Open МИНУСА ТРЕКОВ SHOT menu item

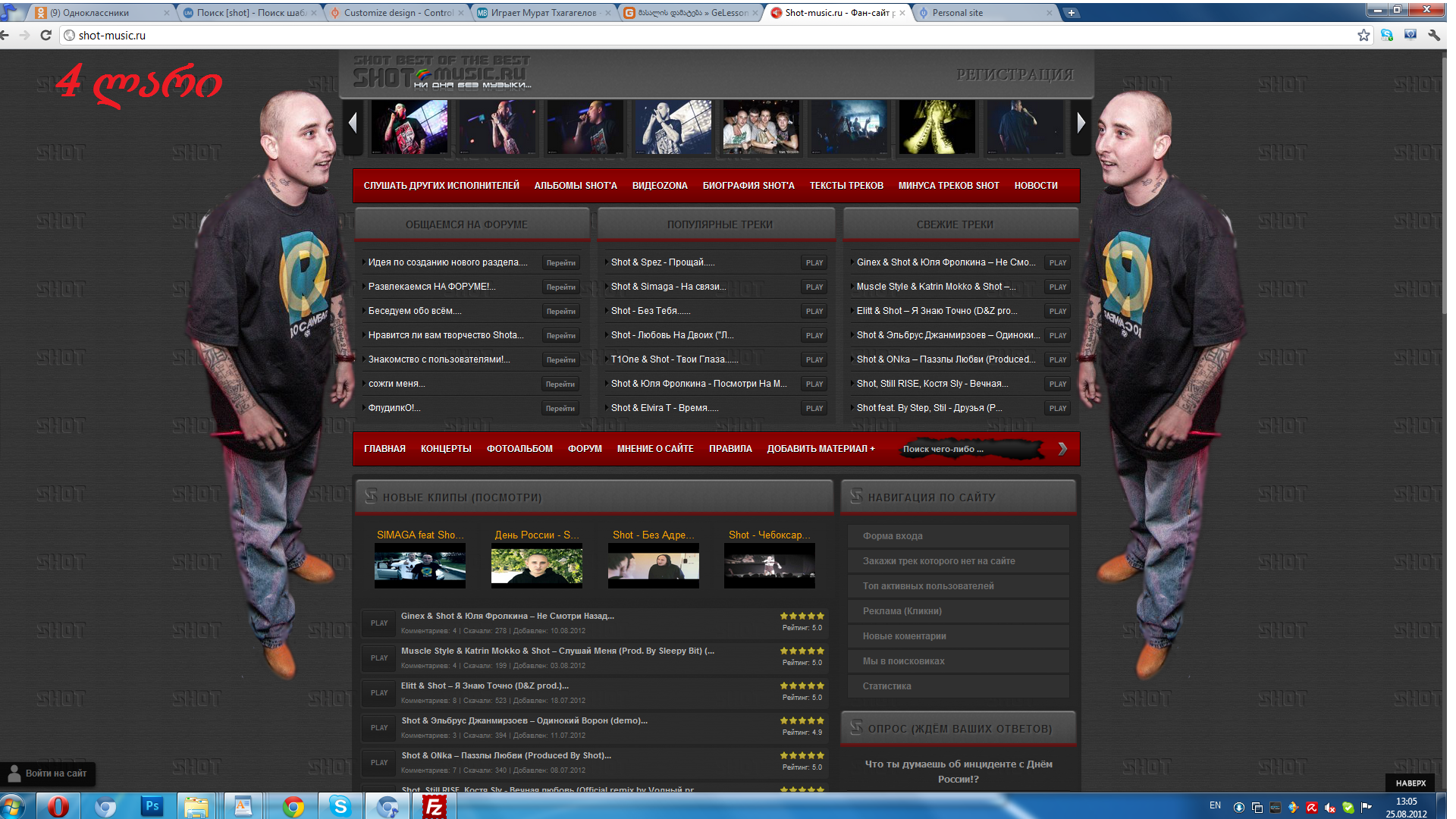click(x=949, y=186)
